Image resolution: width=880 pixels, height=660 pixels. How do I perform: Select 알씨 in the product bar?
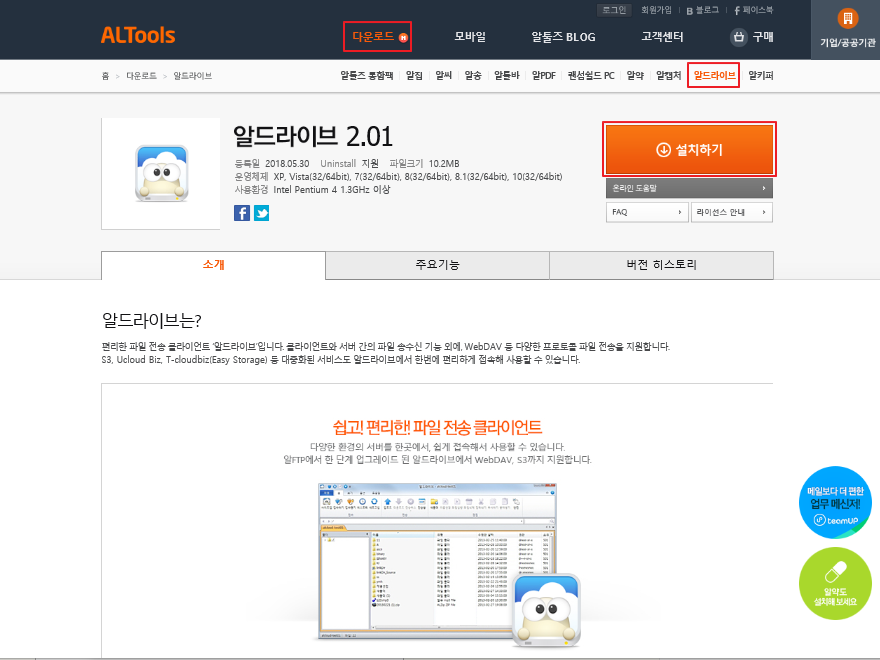pos(443,75)
